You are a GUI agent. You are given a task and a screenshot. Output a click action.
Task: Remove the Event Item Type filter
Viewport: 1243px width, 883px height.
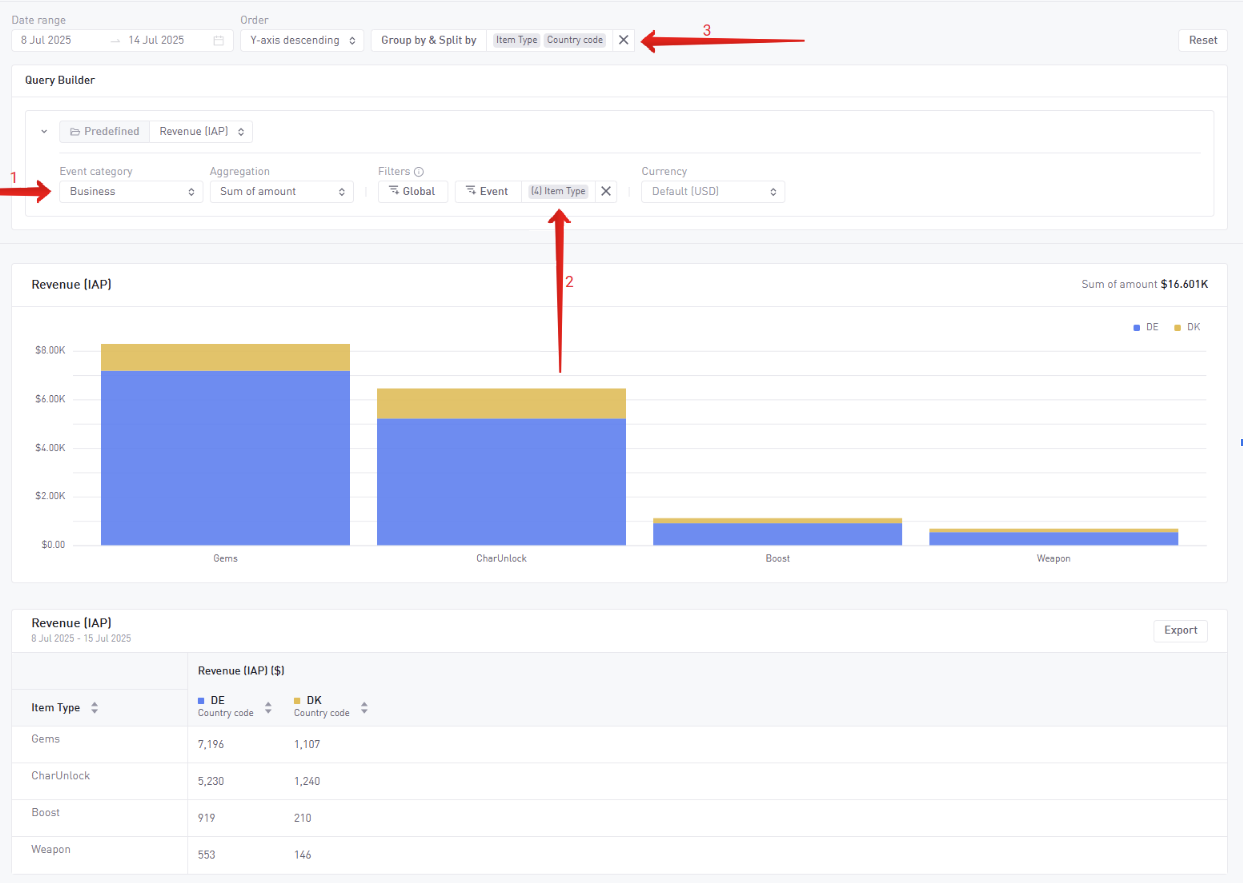click(x=605, y=191)
